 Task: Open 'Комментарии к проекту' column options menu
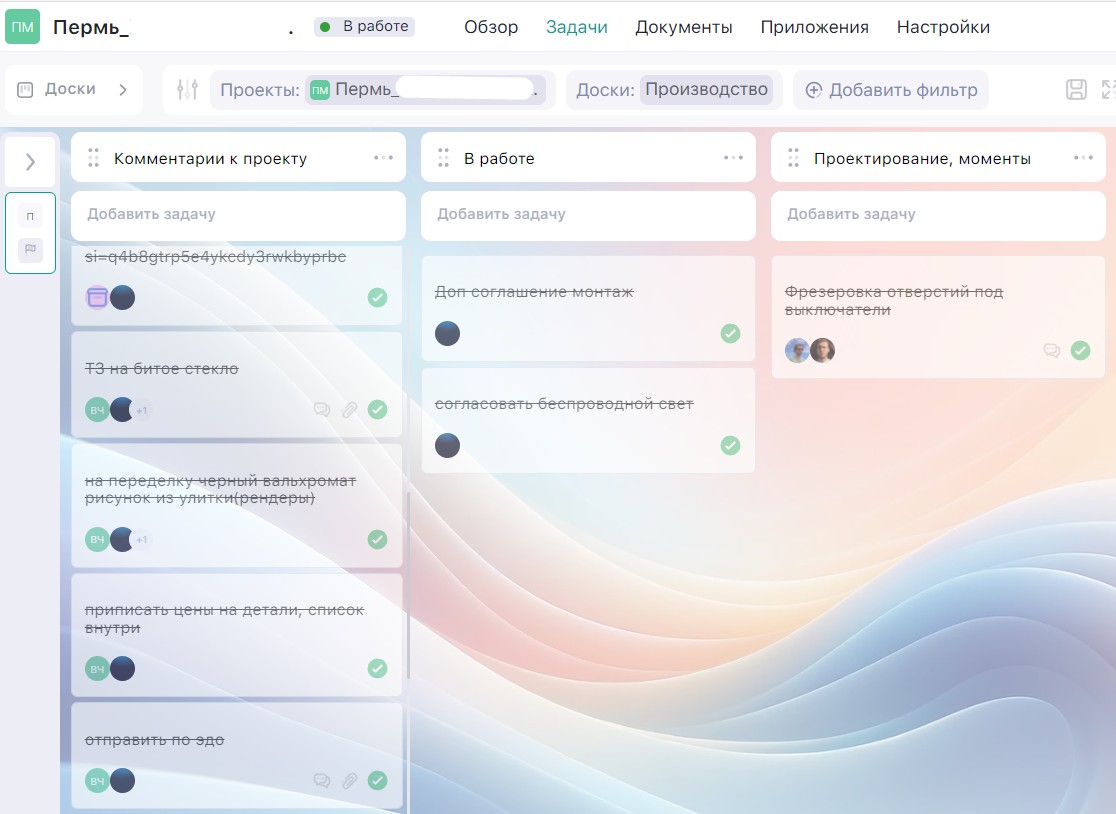383,158
